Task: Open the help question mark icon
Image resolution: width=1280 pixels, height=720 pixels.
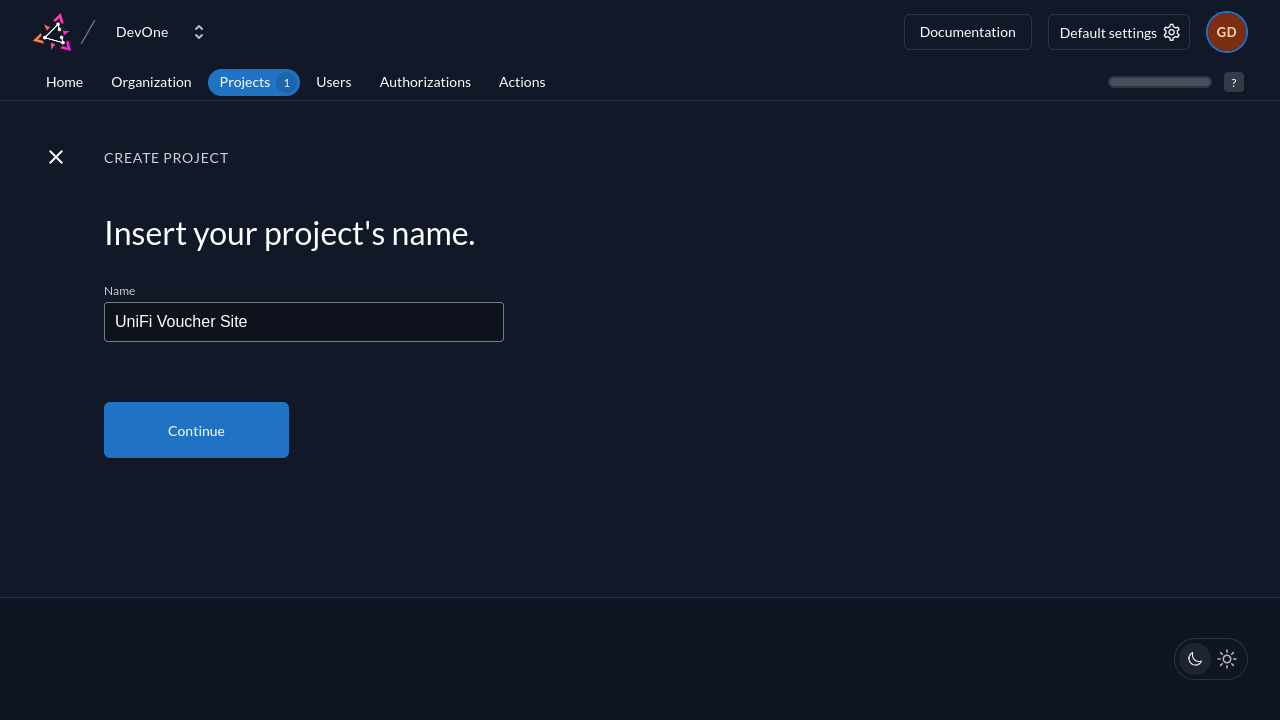Action: click(1233, 82)
